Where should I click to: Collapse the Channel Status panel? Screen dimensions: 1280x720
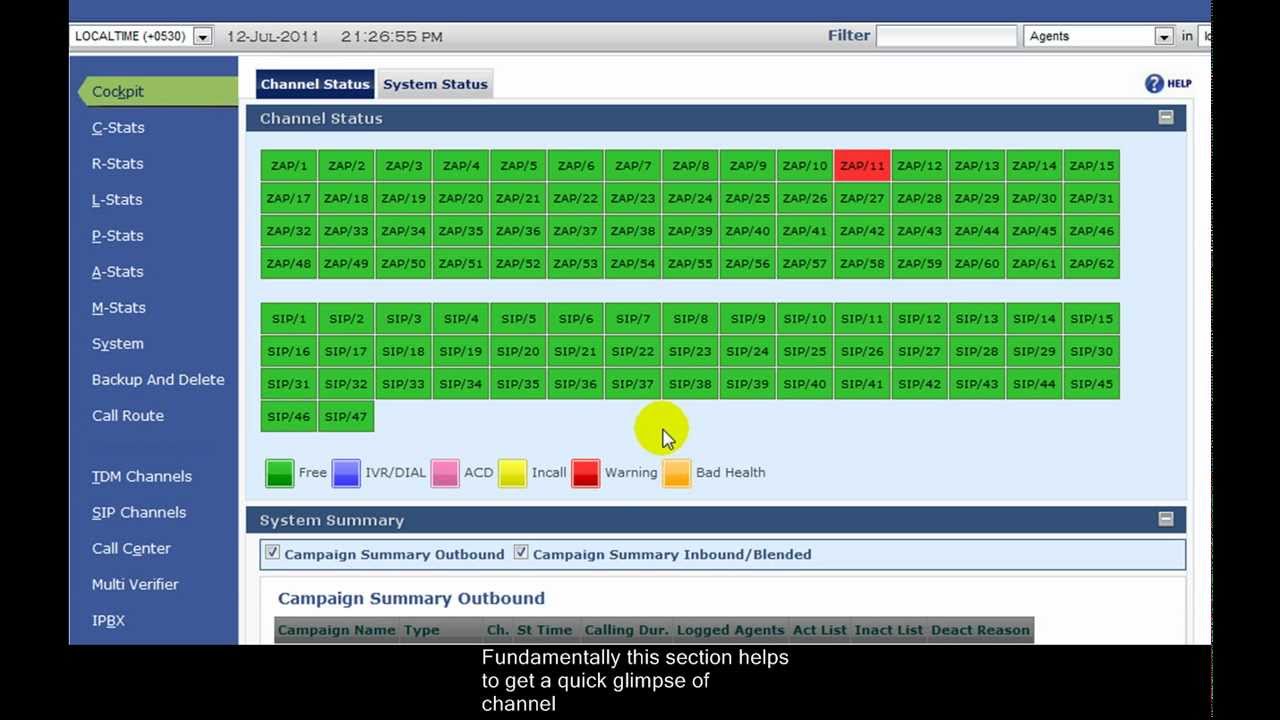pyautogui.click(x=1166, y=117)
